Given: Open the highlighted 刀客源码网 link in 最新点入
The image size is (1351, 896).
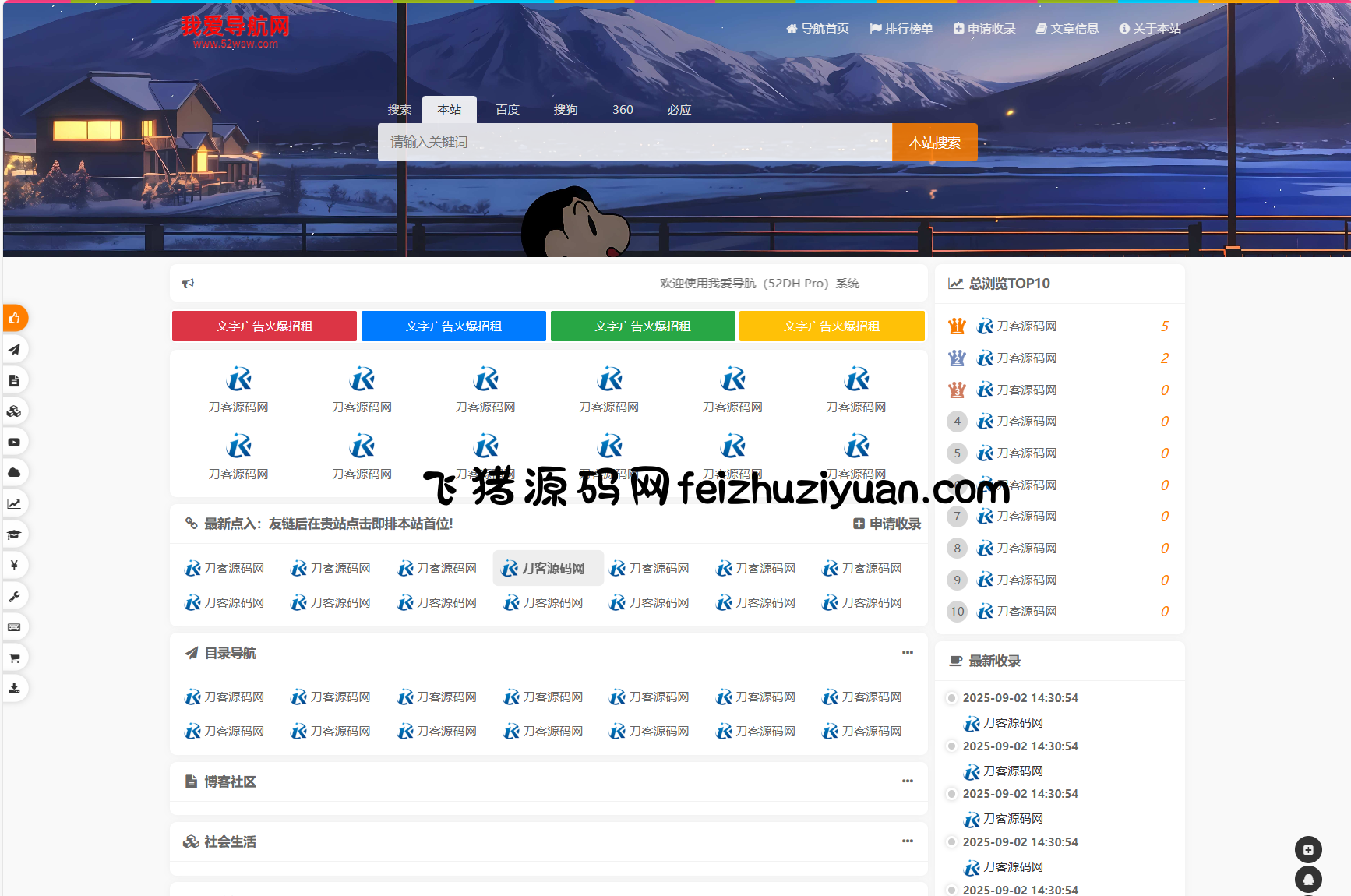Looking at the screenshot, I should coord(549,569).
